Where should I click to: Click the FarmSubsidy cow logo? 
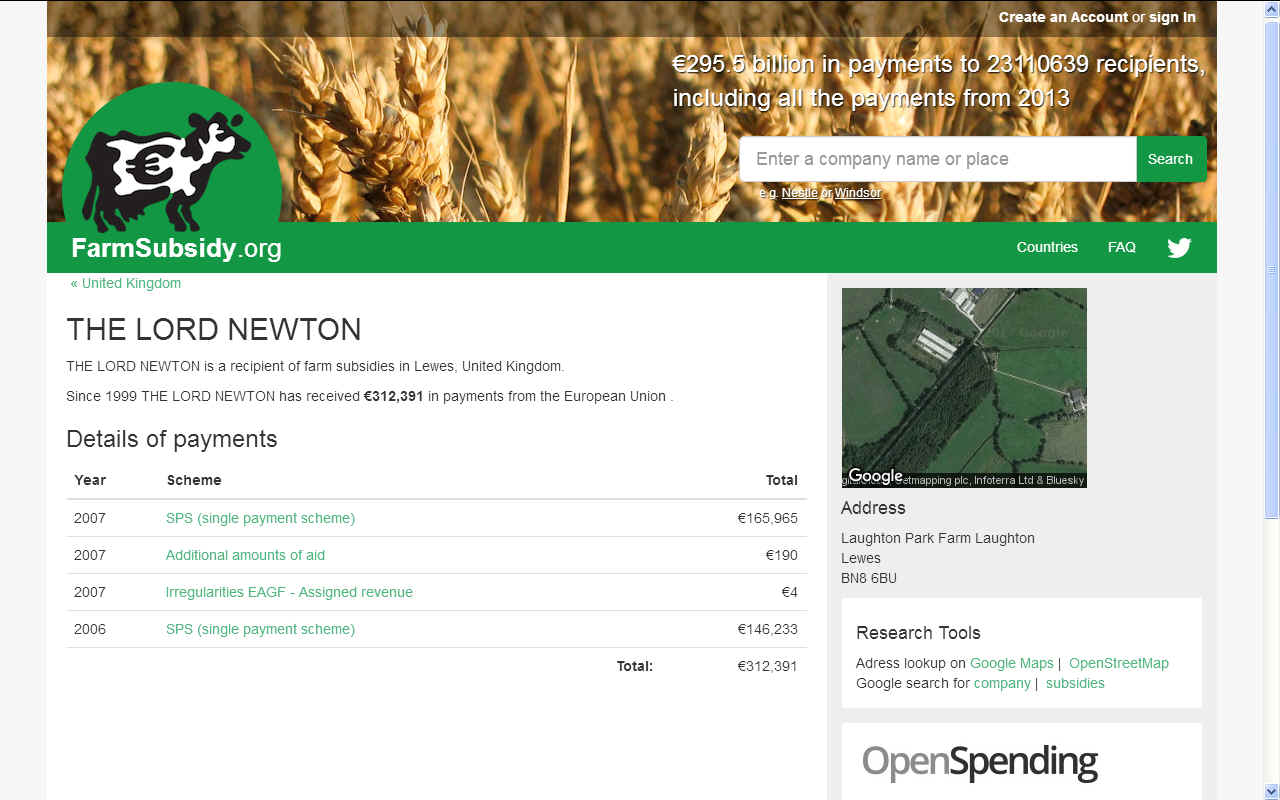coord(172,160)
